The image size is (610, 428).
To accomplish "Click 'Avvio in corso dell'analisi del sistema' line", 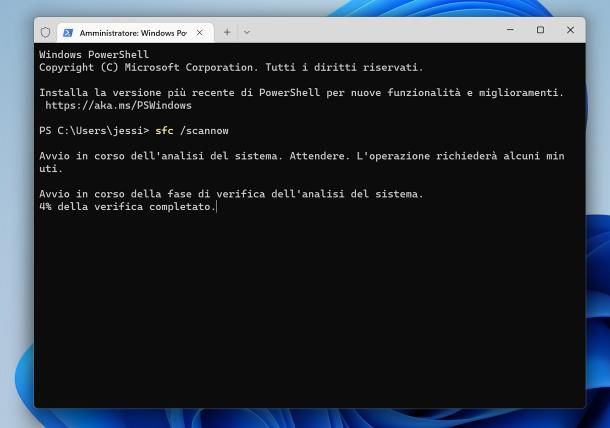I will tap(301, 162).
